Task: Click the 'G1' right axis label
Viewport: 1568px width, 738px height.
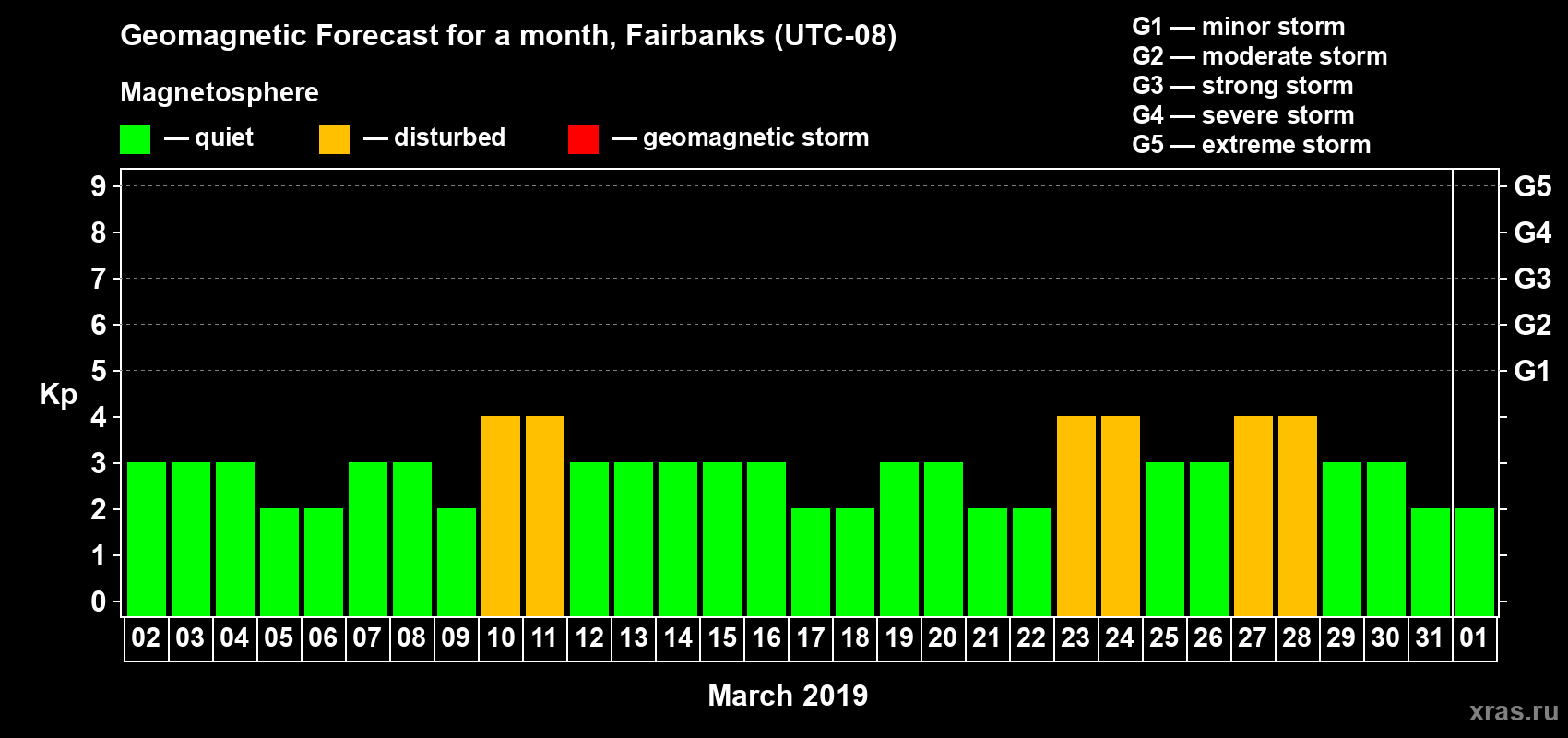Action: click(x=1533, y=371)
